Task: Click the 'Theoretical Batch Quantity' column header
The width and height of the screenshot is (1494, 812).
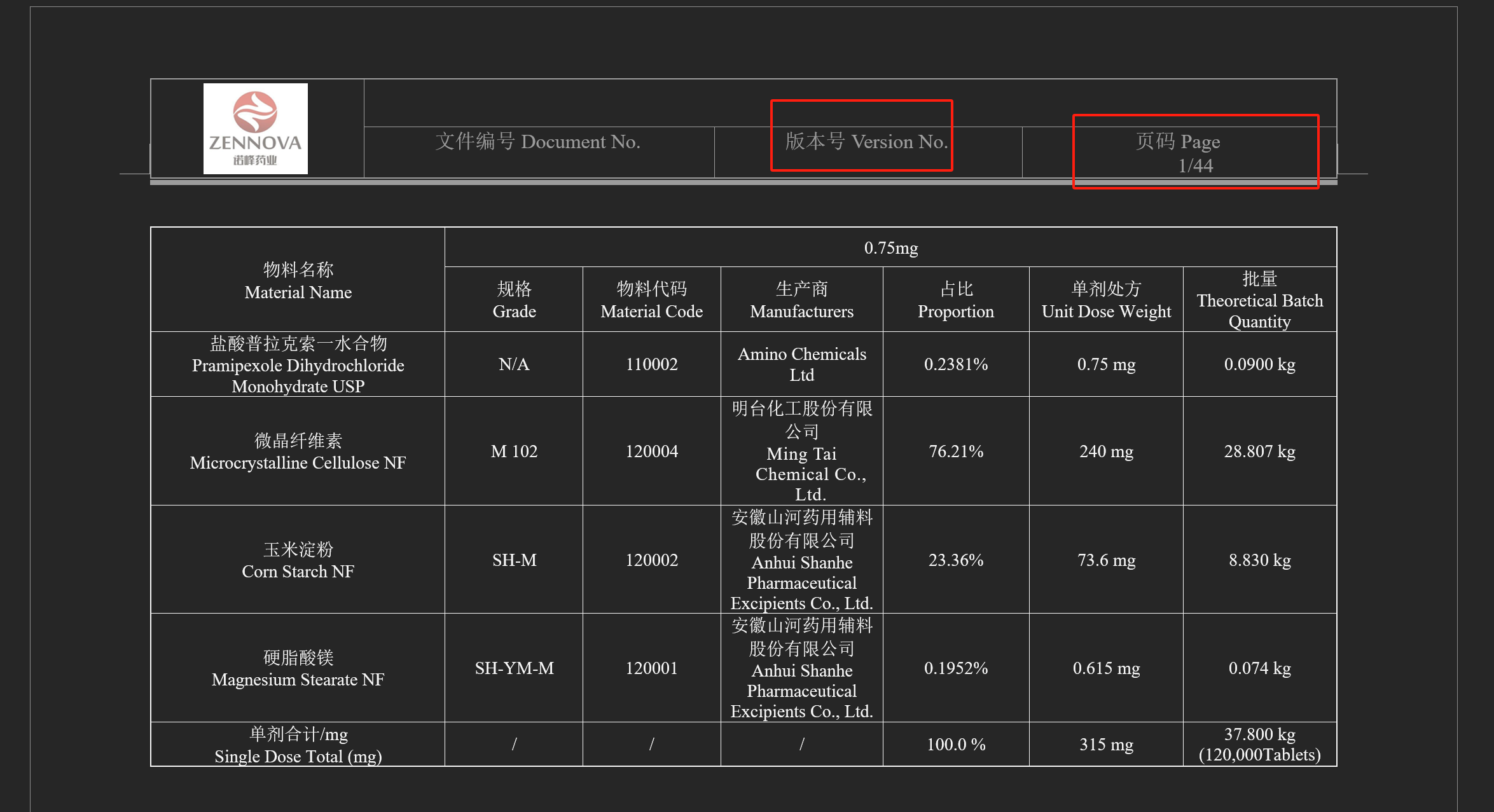Action: click(1260, 299)
